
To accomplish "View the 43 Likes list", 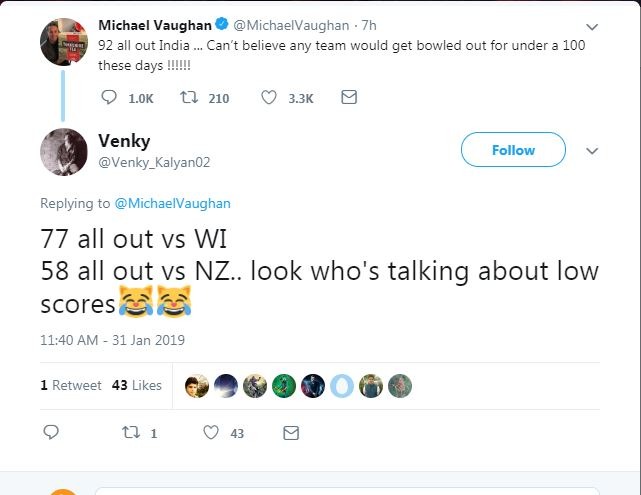I will [137, 385].
